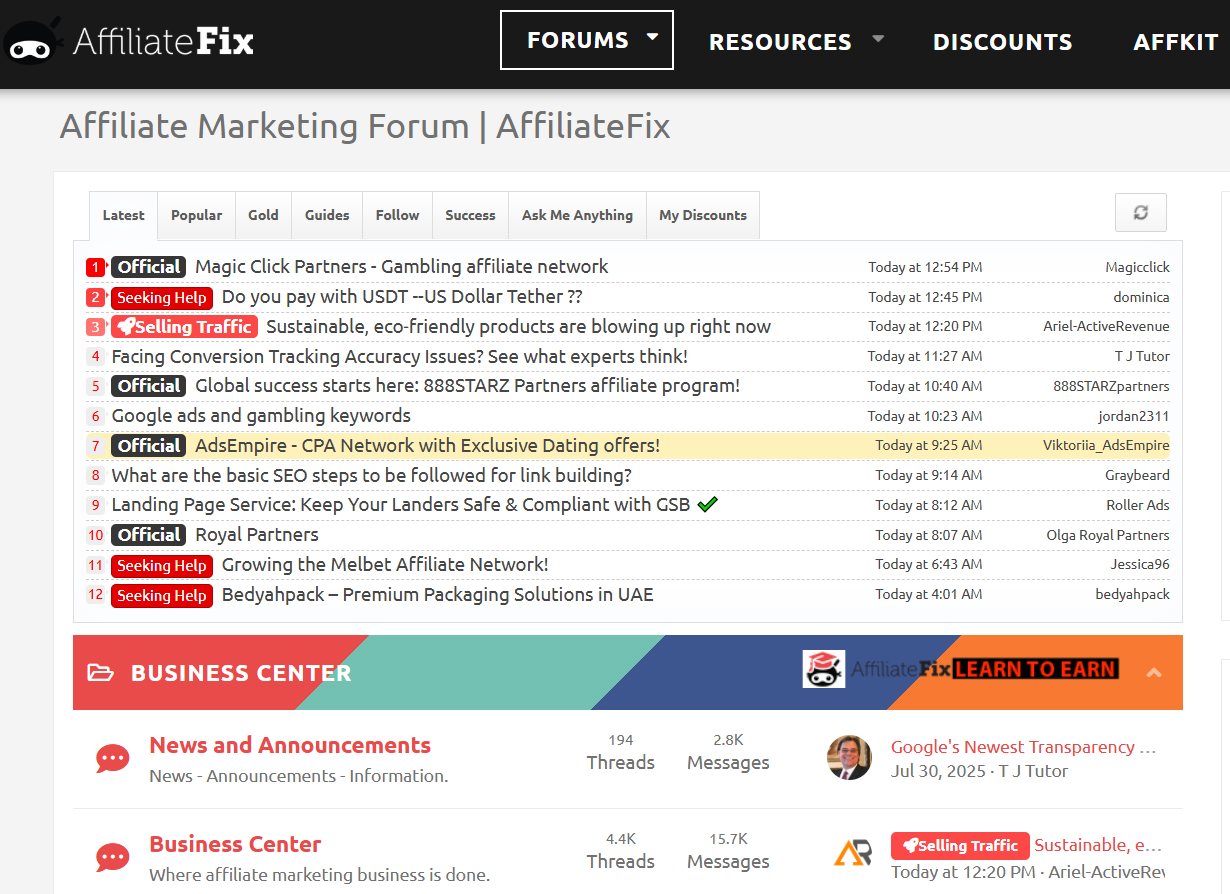Screen dimensions: 1230x894
Task: Go to DISCOUNTS in the top navigation
Action: point(1002,42)
